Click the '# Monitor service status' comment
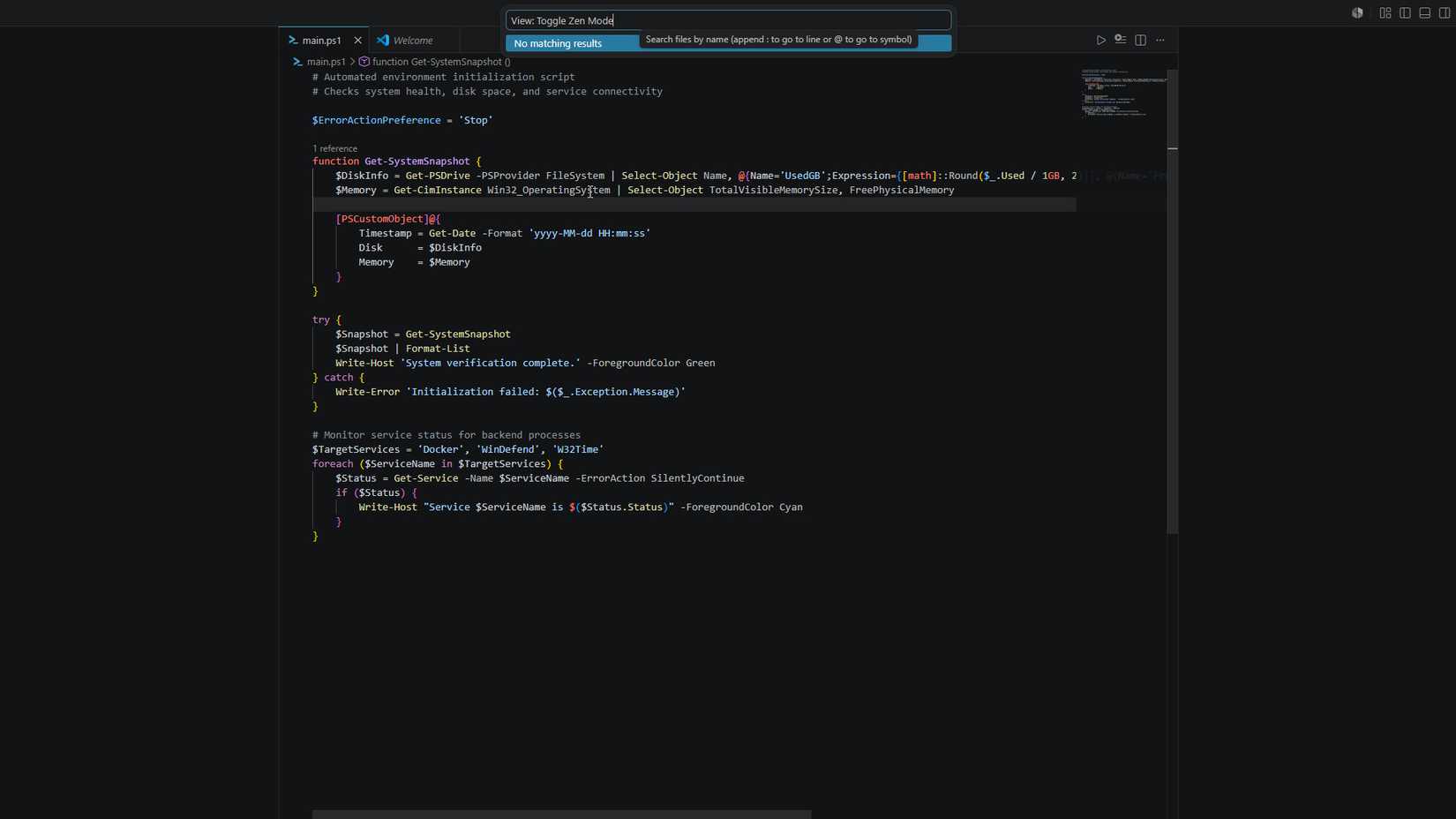Screen dimensions: 1456x819 pos(447,435)
